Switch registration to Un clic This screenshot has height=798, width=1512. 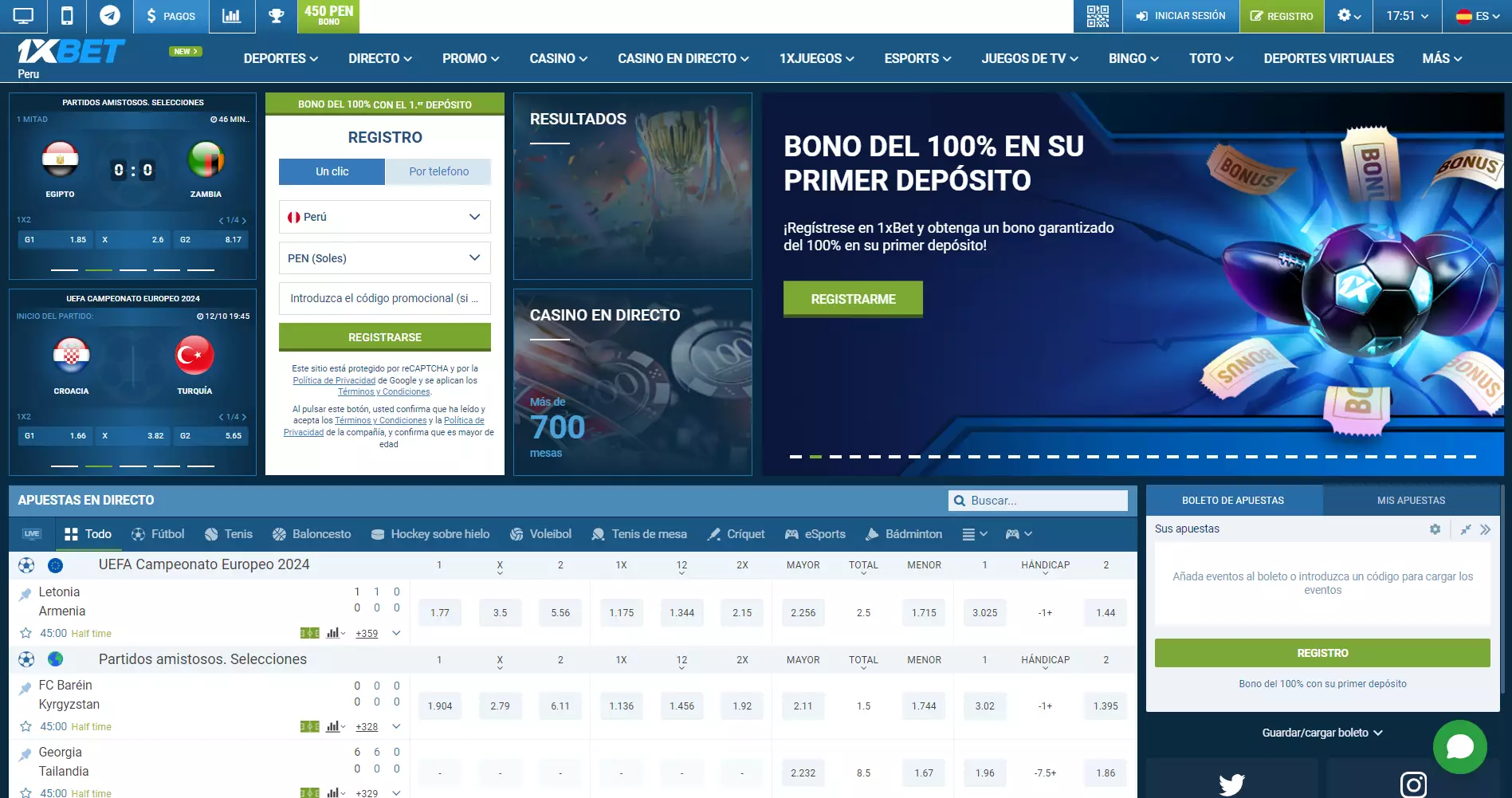[x=332, y=171]
